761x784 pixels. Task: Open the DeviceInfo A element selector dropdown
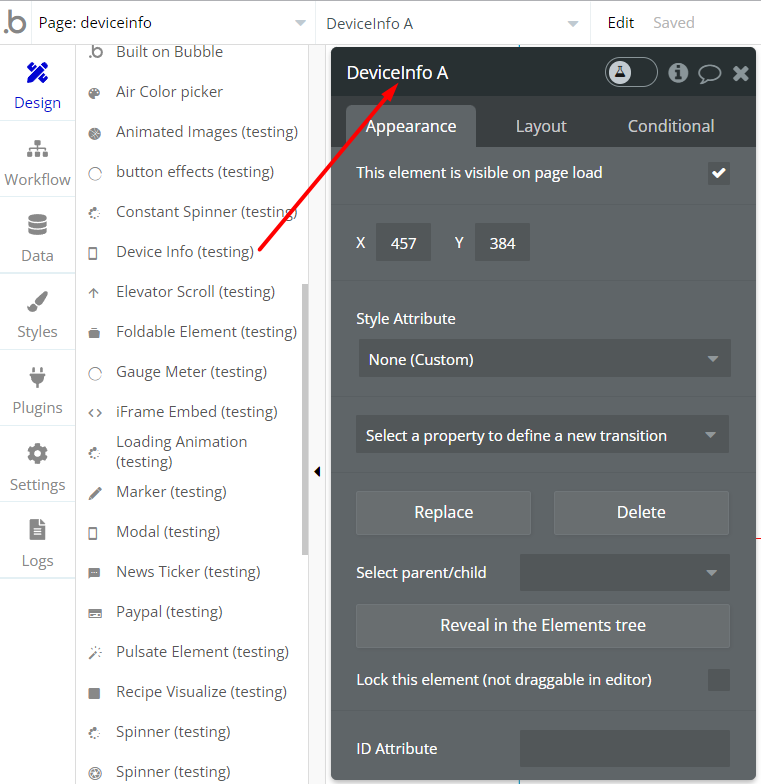coord(452,24)
